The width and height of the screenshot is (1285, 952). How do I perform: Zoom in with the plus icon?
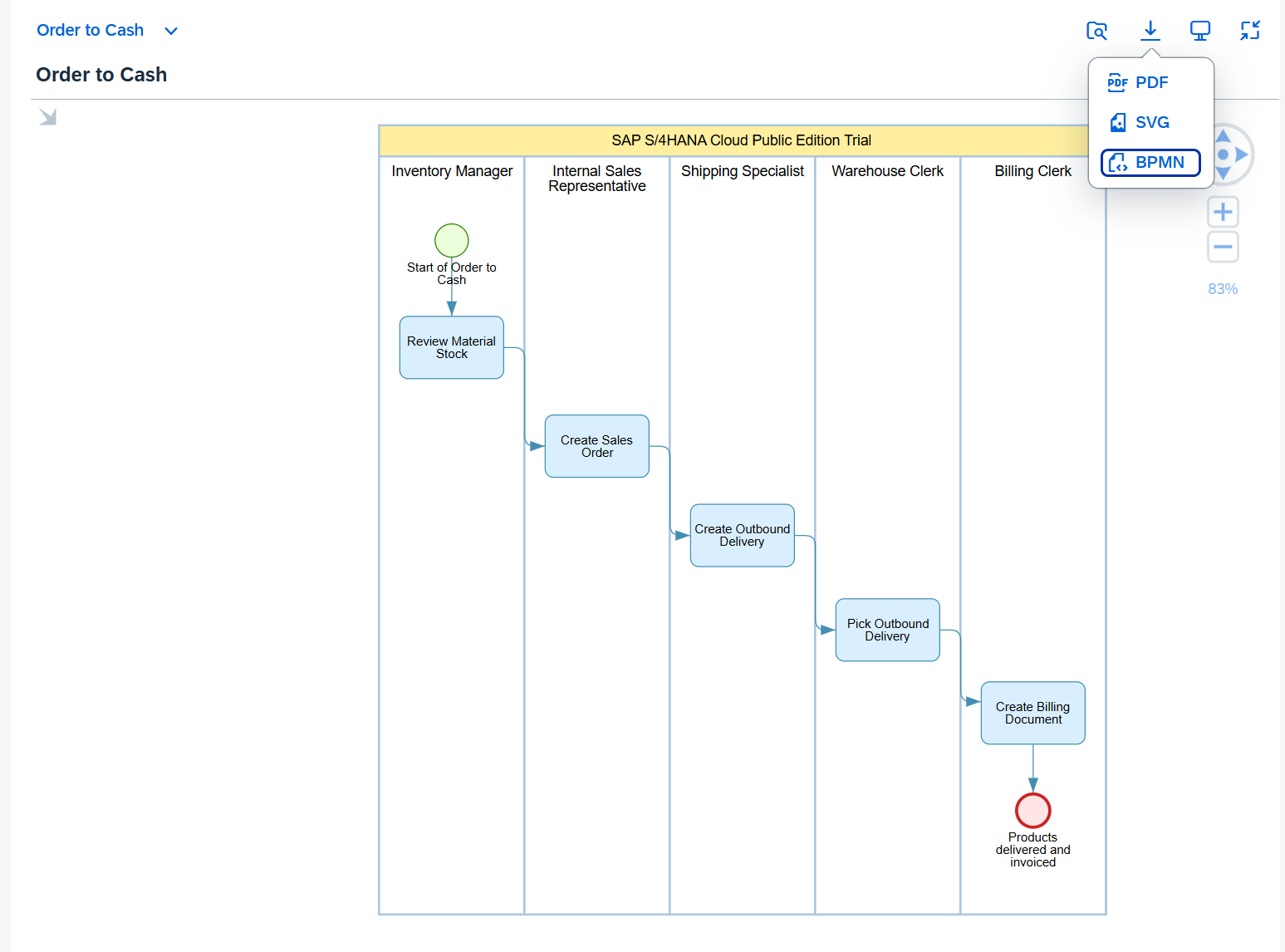tap(1223, 211)
